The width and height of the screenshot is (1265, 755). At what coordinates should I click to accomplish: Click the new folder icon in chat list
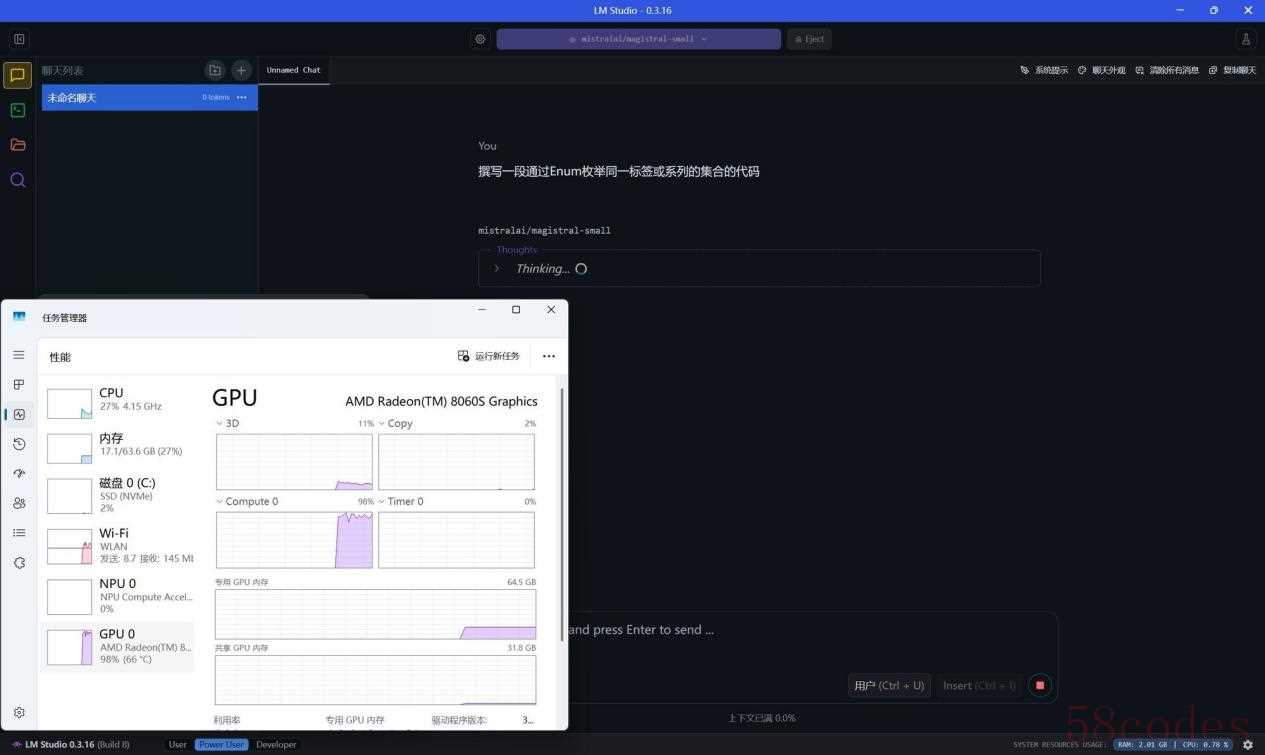pos(214,70)
